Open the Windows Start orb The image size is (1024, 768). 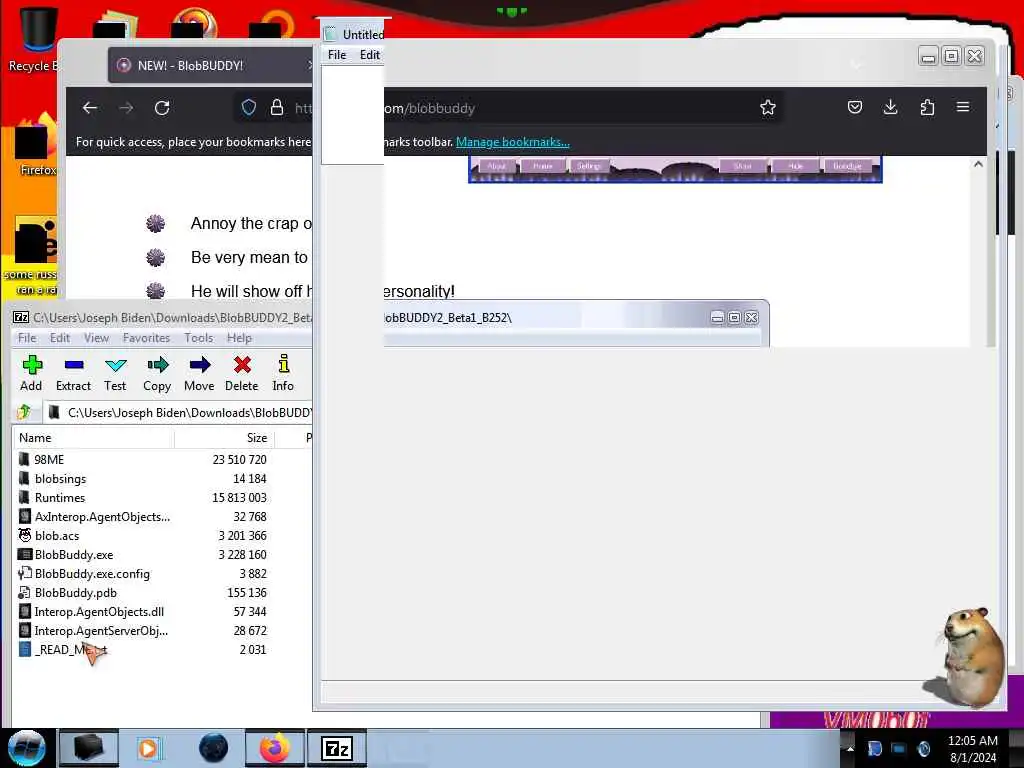26,748
